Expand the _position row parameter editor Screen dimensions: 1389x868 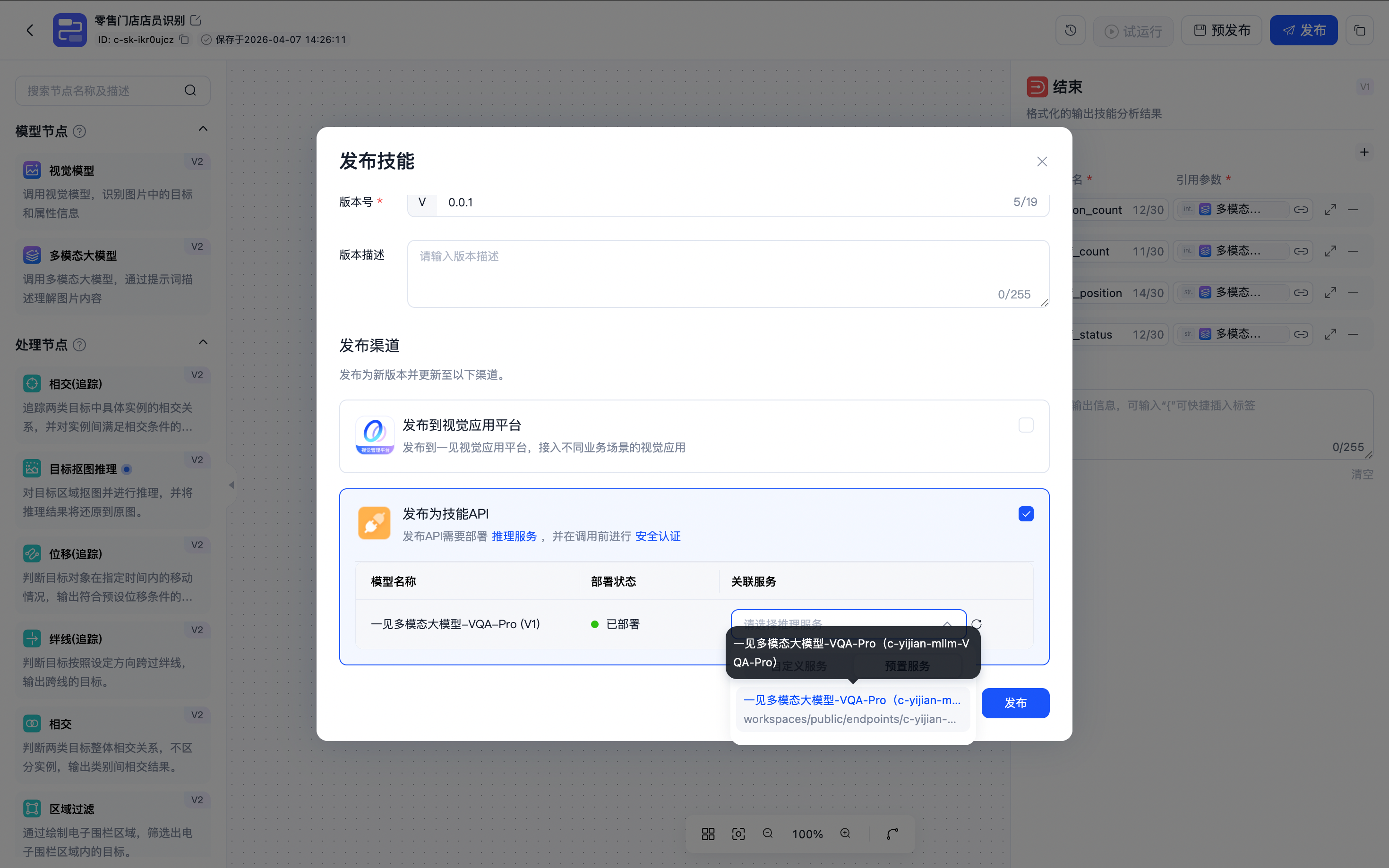[x=1330, y=293]
